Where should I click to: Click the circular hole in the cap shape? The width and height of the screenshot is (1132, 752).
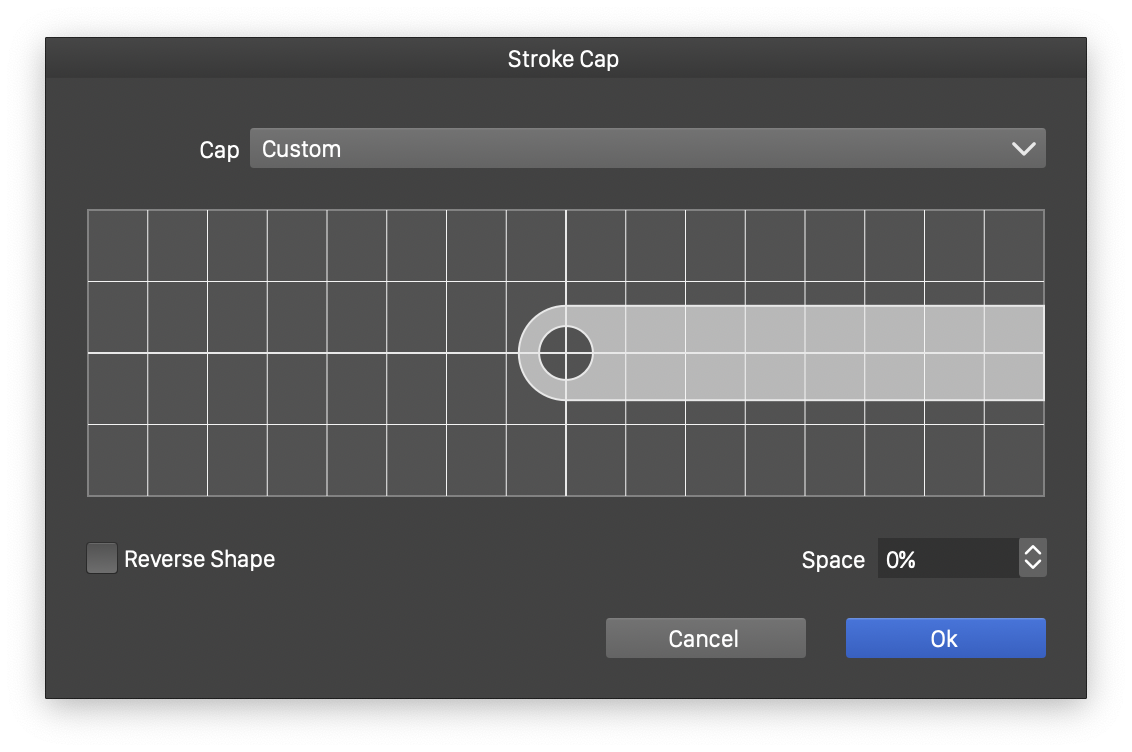click(566, 353)
